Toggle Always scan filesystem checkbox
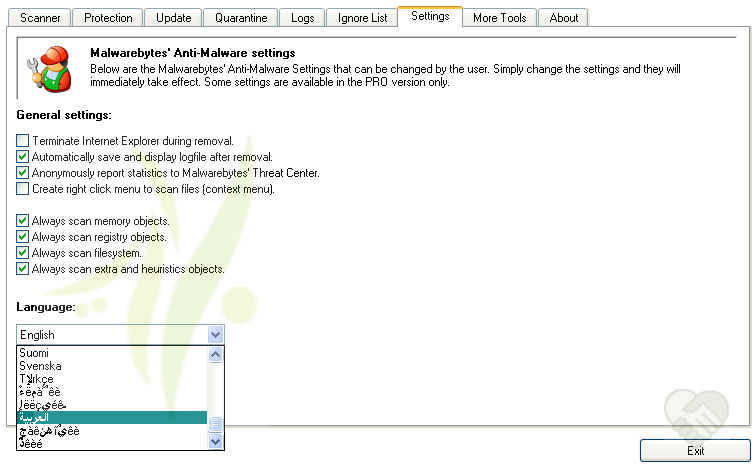This screenshot has height=467, width=755. [x=22, y=252]
